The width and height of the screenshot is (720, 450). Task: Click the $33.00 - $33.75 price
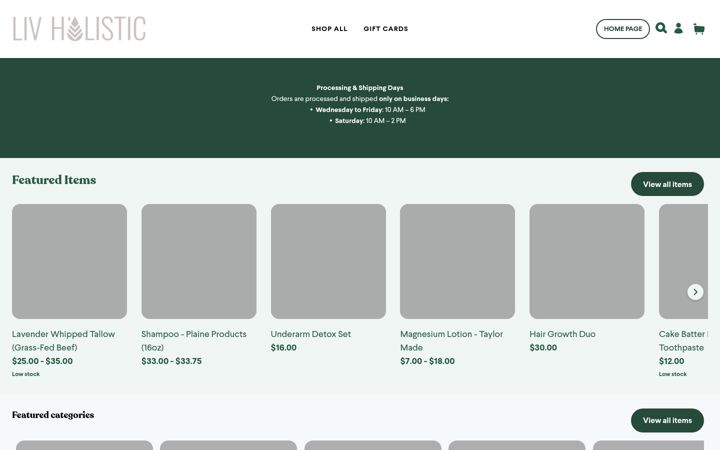point(171,361)
